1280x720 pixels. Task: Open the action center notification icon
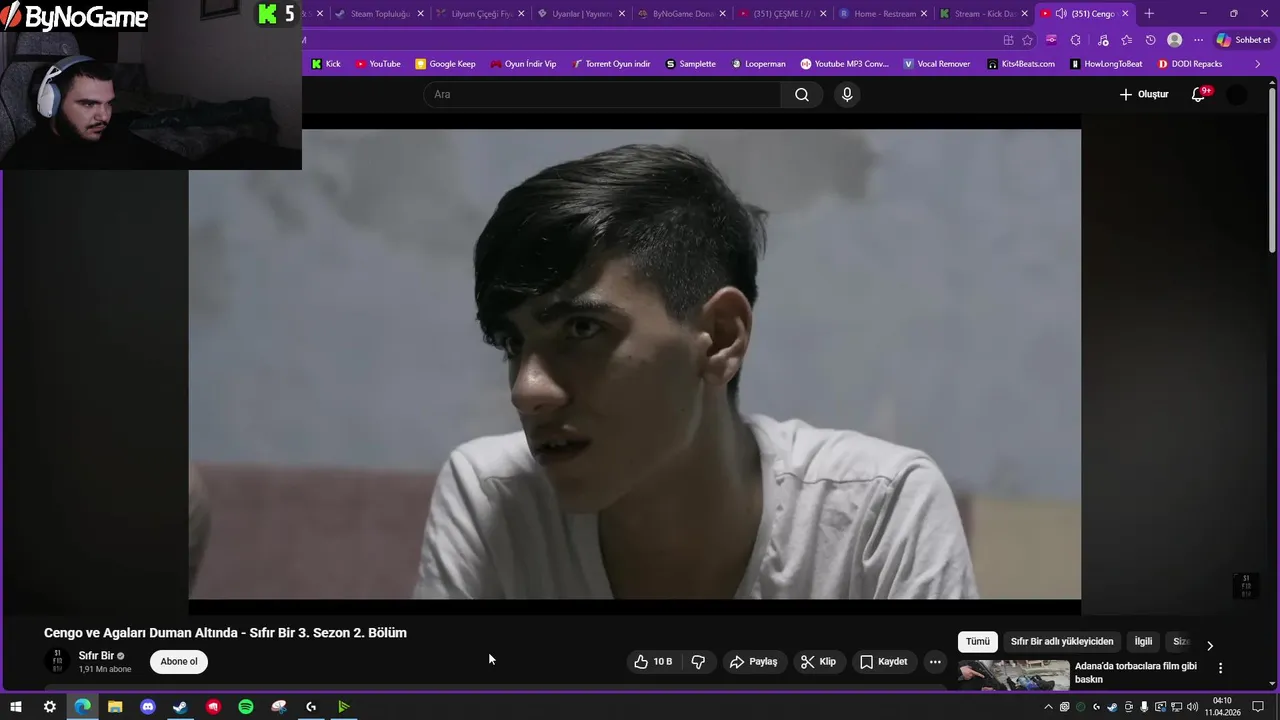pos(1258,707)
